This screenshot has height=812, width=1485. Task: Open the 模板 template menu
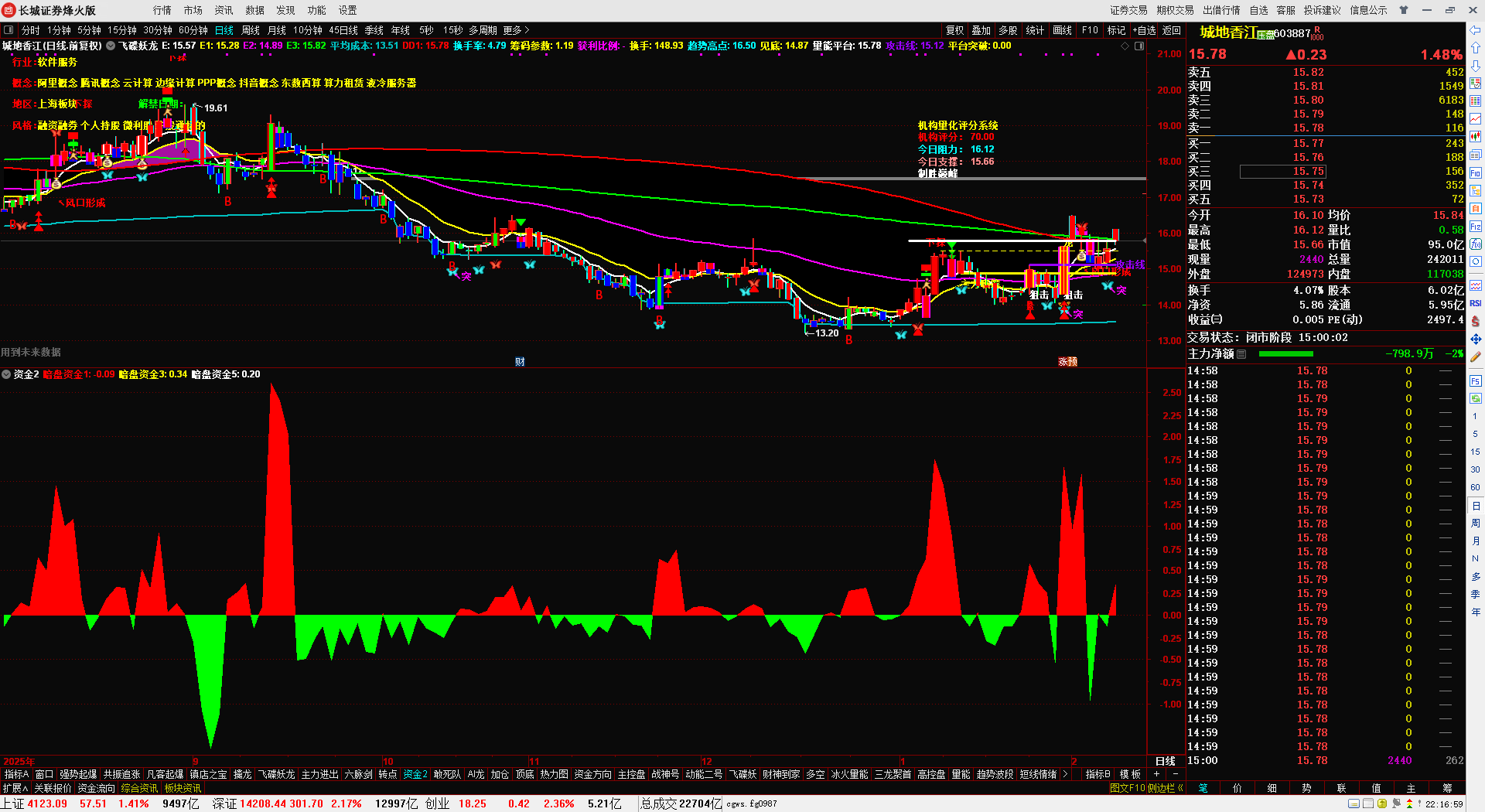tap(1130, 774)
